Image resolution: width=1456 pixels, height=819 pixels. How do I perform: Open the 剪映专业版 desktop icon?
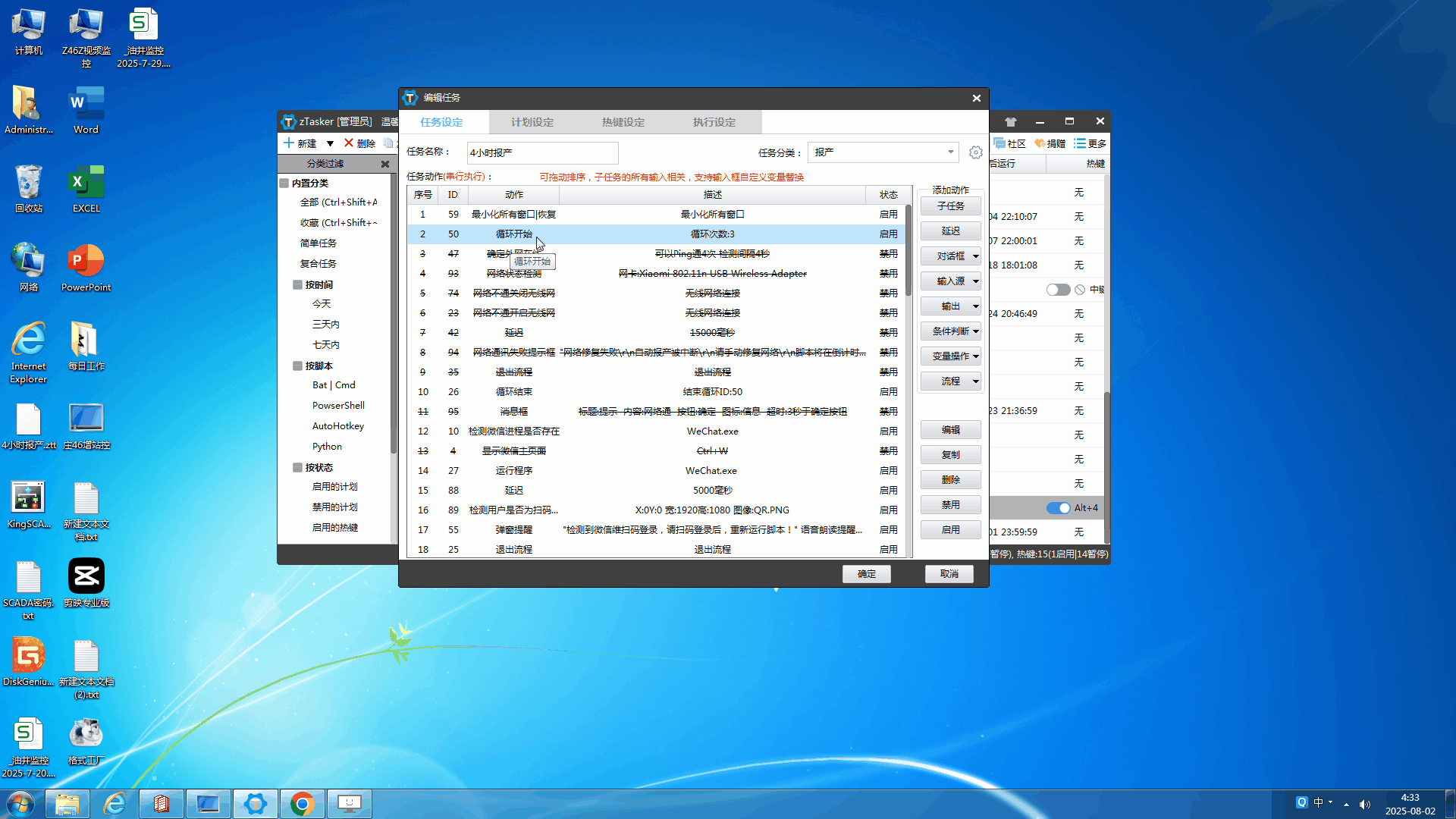point(86,583)
